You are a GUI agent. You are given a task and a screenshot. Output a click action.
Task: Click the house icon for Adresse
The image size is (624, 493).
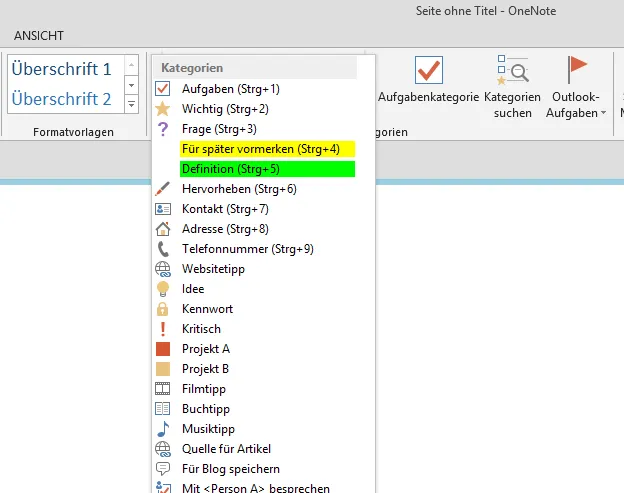pos(162,229)
